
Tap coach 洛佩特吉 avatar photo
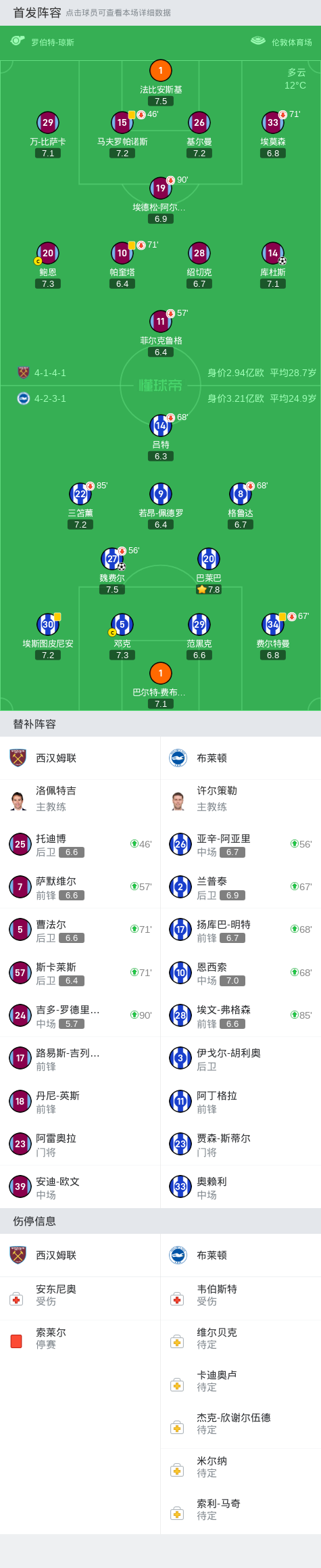click(18, 800)
